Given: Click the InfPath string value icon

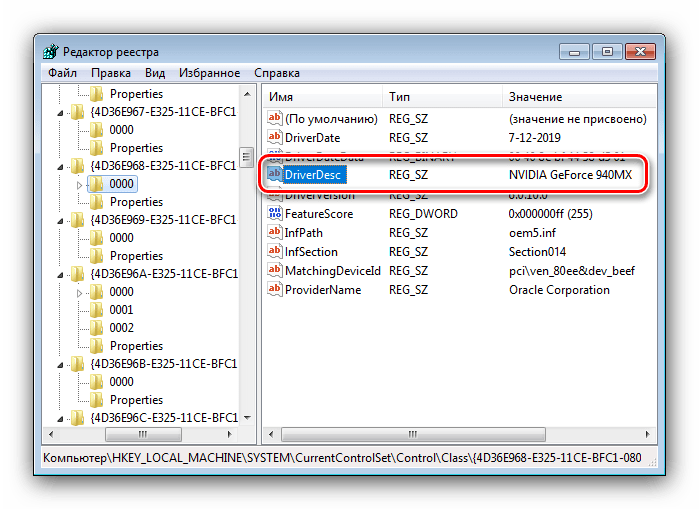Looking at the screenshot, I should [x=275, y=232].
